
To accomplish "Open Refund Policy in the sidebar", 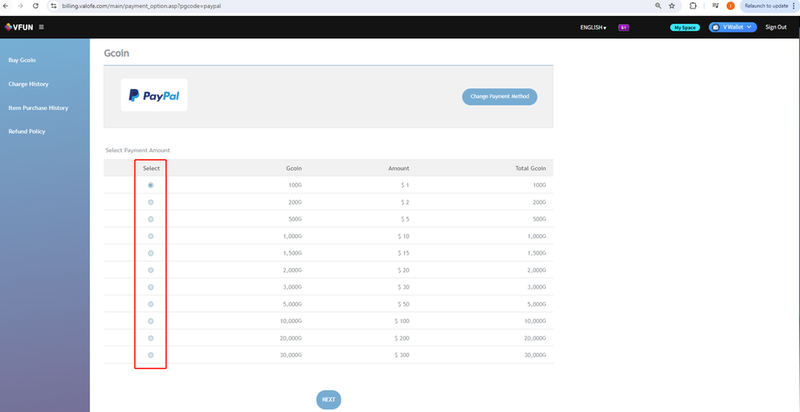I will click(x=27, y=131).
